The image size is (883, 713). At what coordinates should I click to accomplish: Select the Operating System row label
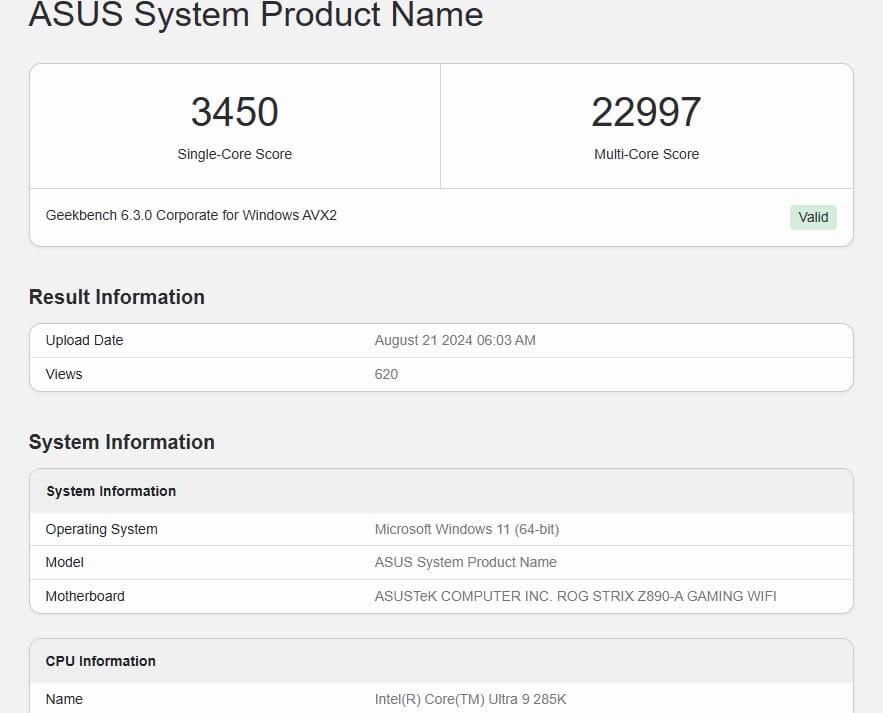coord(101,529)
